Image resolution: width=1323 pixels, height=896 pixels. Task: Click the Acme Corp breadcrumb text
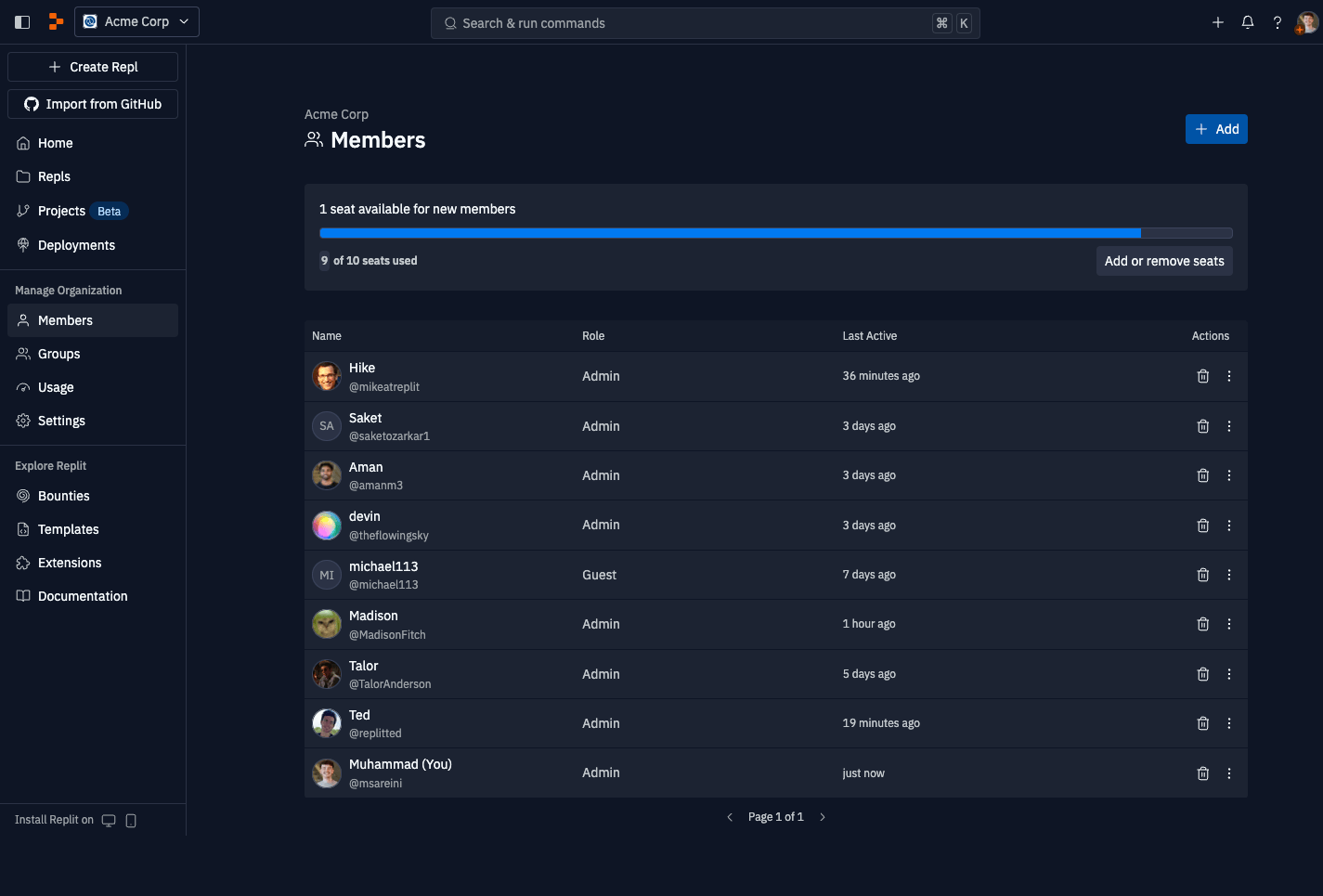click(336, 114)
